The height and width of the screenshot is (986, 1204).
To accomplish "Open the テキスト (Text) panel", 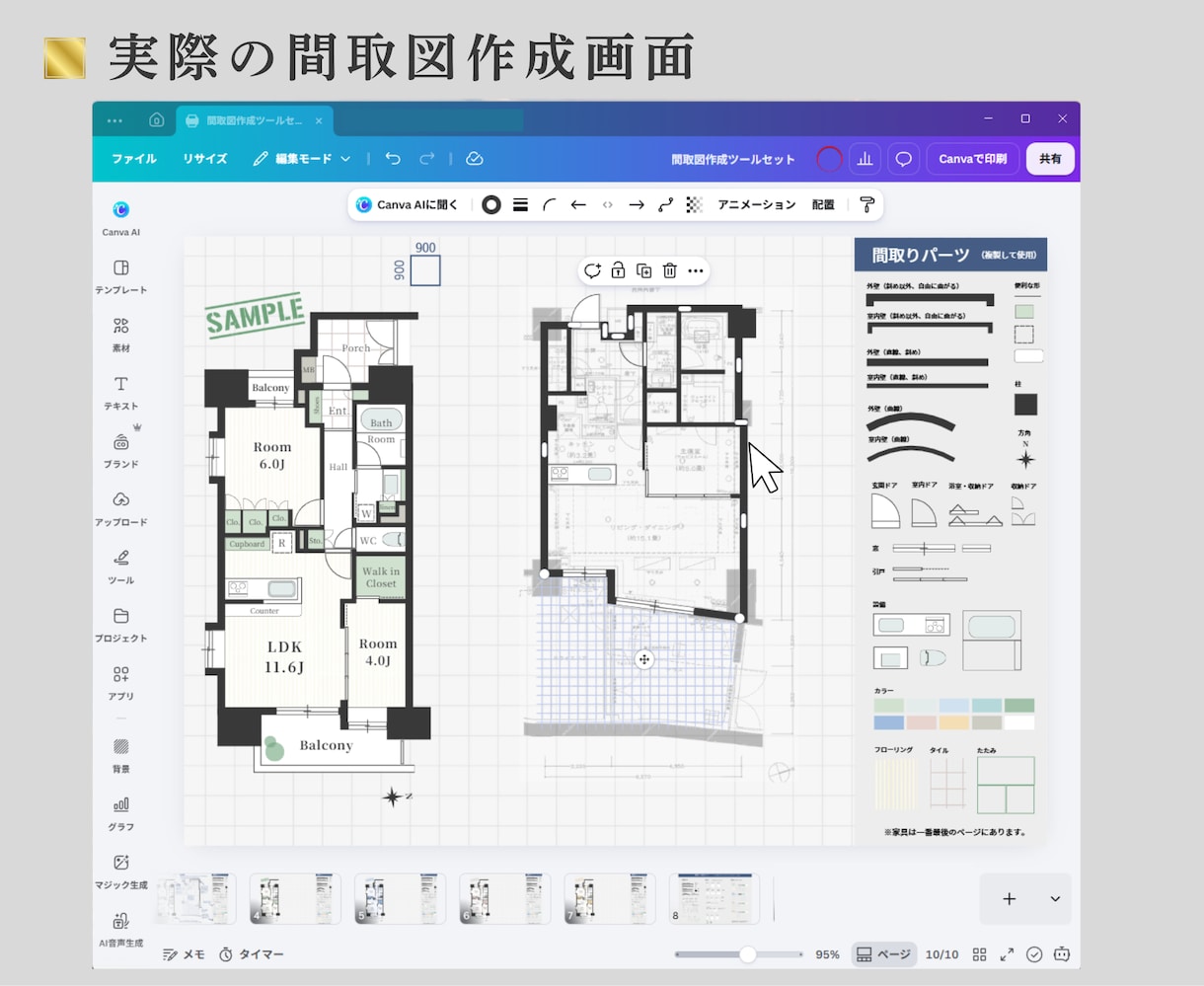I will point(120,392).
